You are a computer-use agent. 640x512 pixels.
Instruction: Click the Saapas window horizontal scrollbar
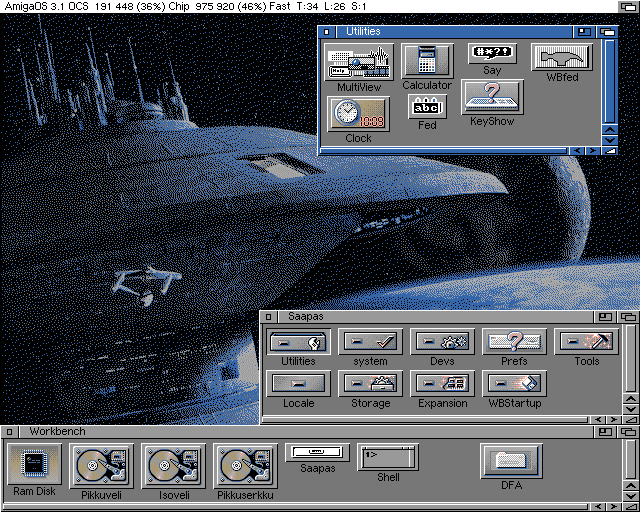(x=425, y=420)
